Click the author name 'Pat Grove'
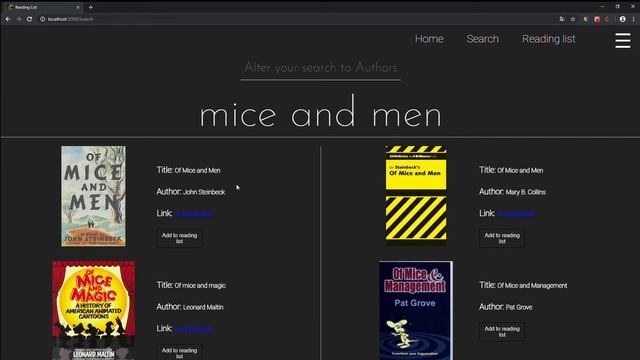Image resolution: width=640 pixels, height=360 pixels. (519, 307)
